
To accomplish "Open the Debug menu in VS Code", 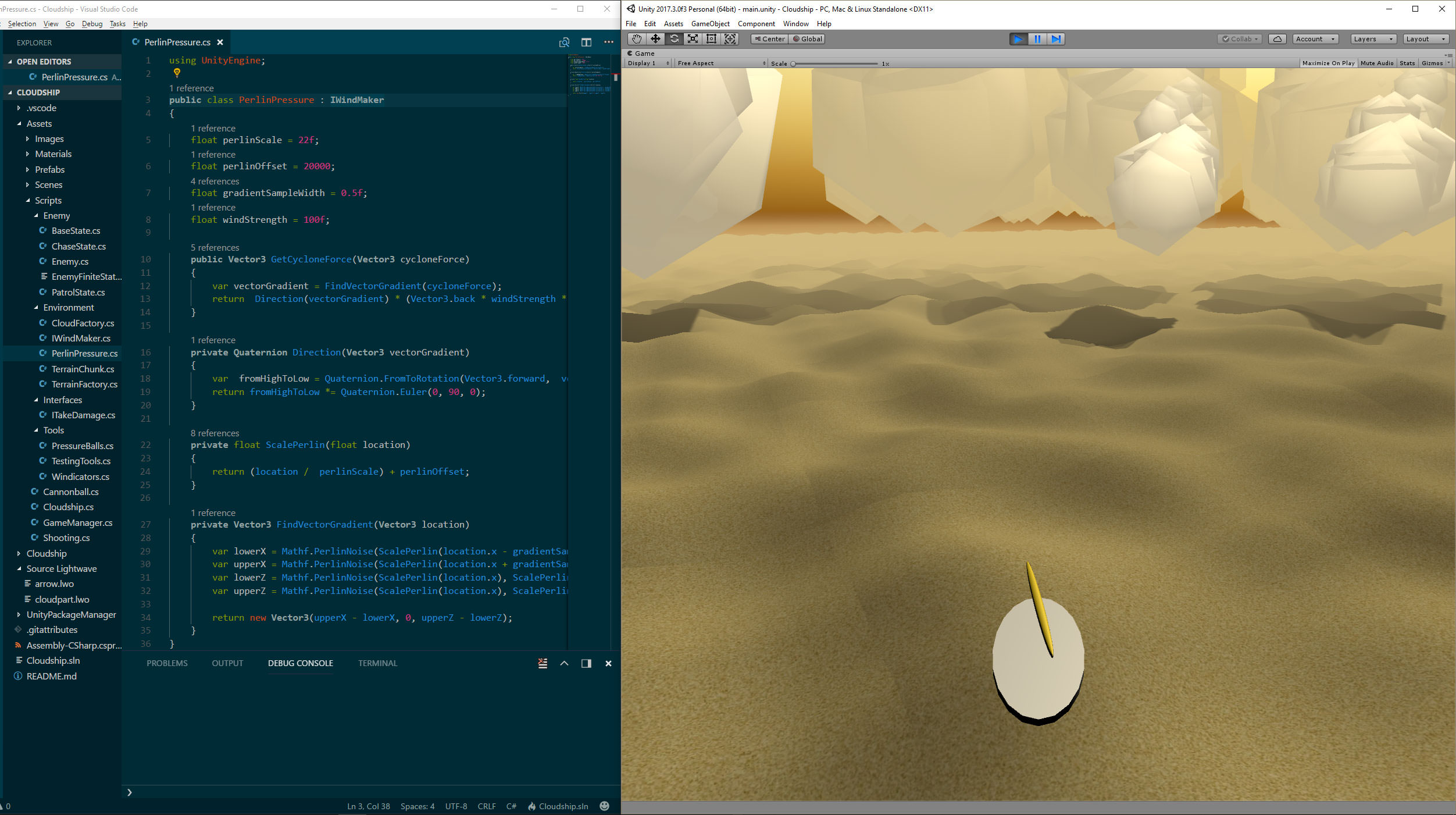I will pyautogui.click(x=92, y=24).
